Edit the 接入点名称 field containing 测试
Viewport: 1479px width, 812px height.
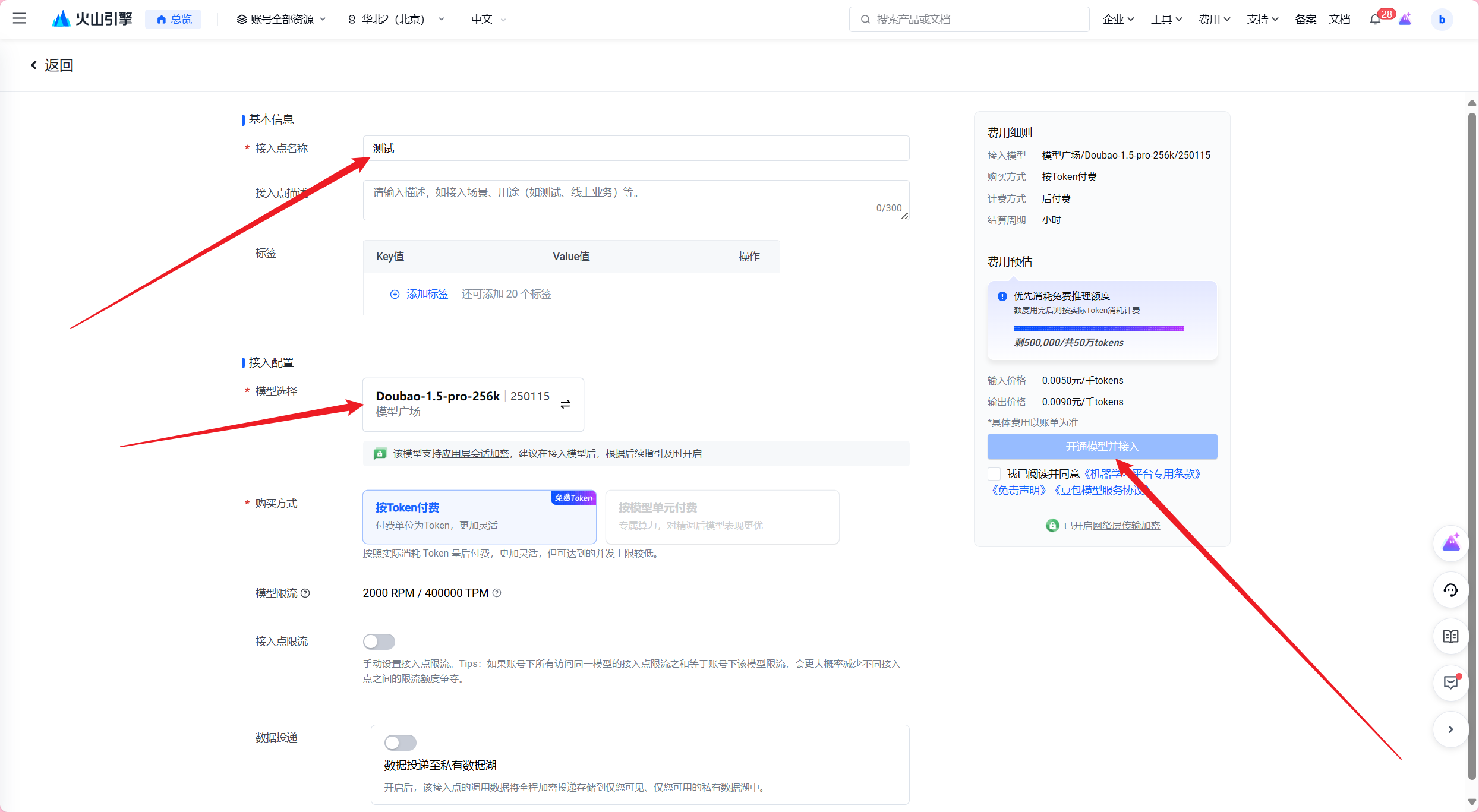click(x=636, y=148)
